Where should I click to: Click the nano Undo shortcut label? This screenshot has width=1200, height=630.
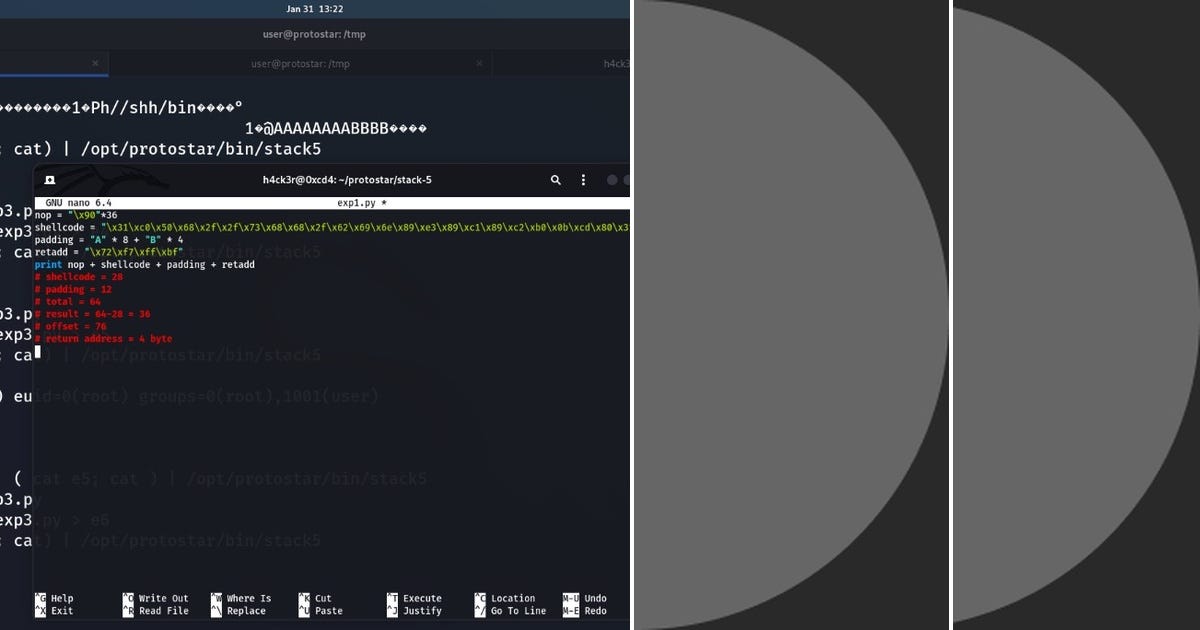point(595,599)
